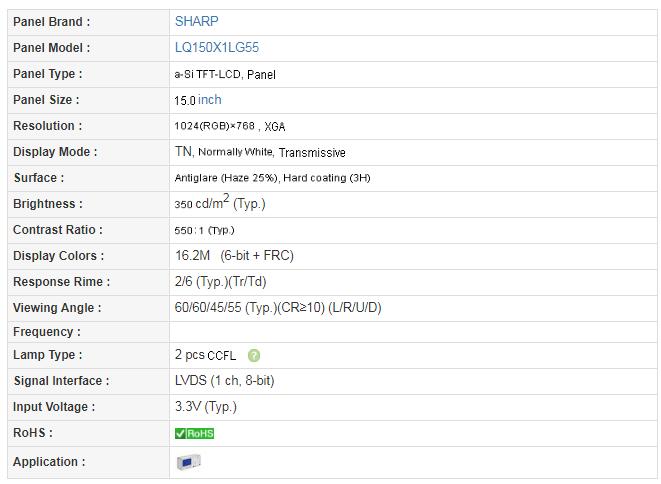Screen dimensions: 661x484
Task: Open the SHARP brand link
Action: [196, 21]
